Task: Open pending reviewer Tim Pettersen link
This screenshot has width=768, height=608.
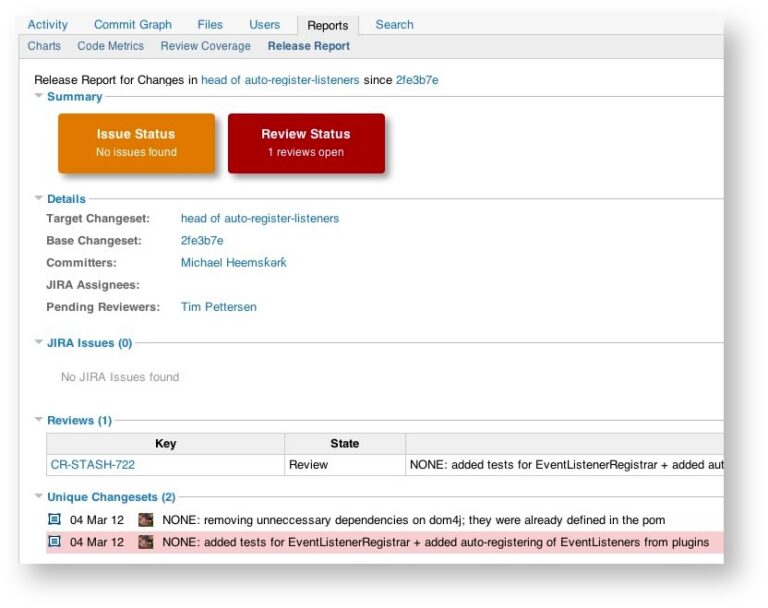Action: click(218, 307)
